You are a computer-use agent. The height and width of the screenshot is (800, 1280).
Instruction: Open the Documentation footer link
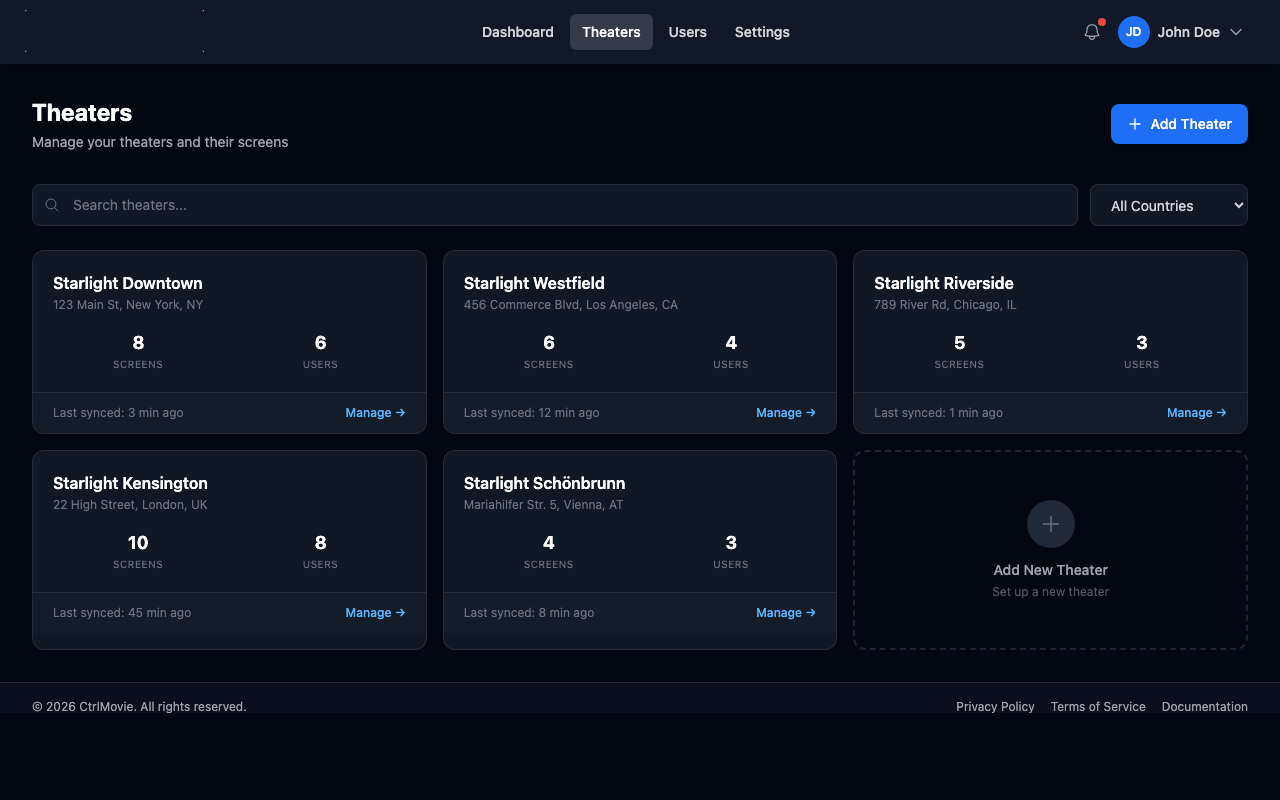pyautogui.click(x=1204, y=707)
